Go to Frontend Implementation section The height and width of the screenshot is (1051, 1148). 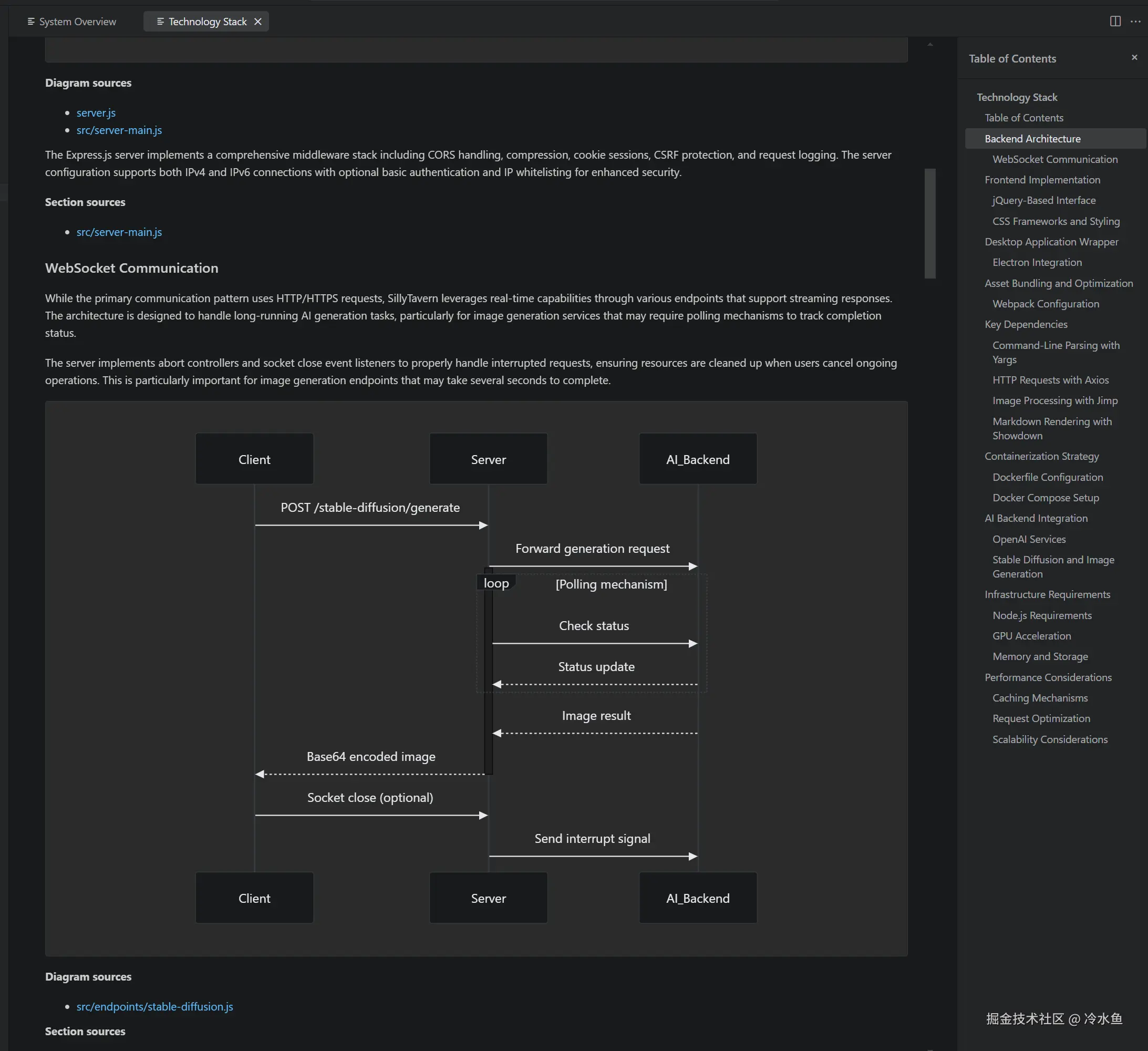[1042, 180]
